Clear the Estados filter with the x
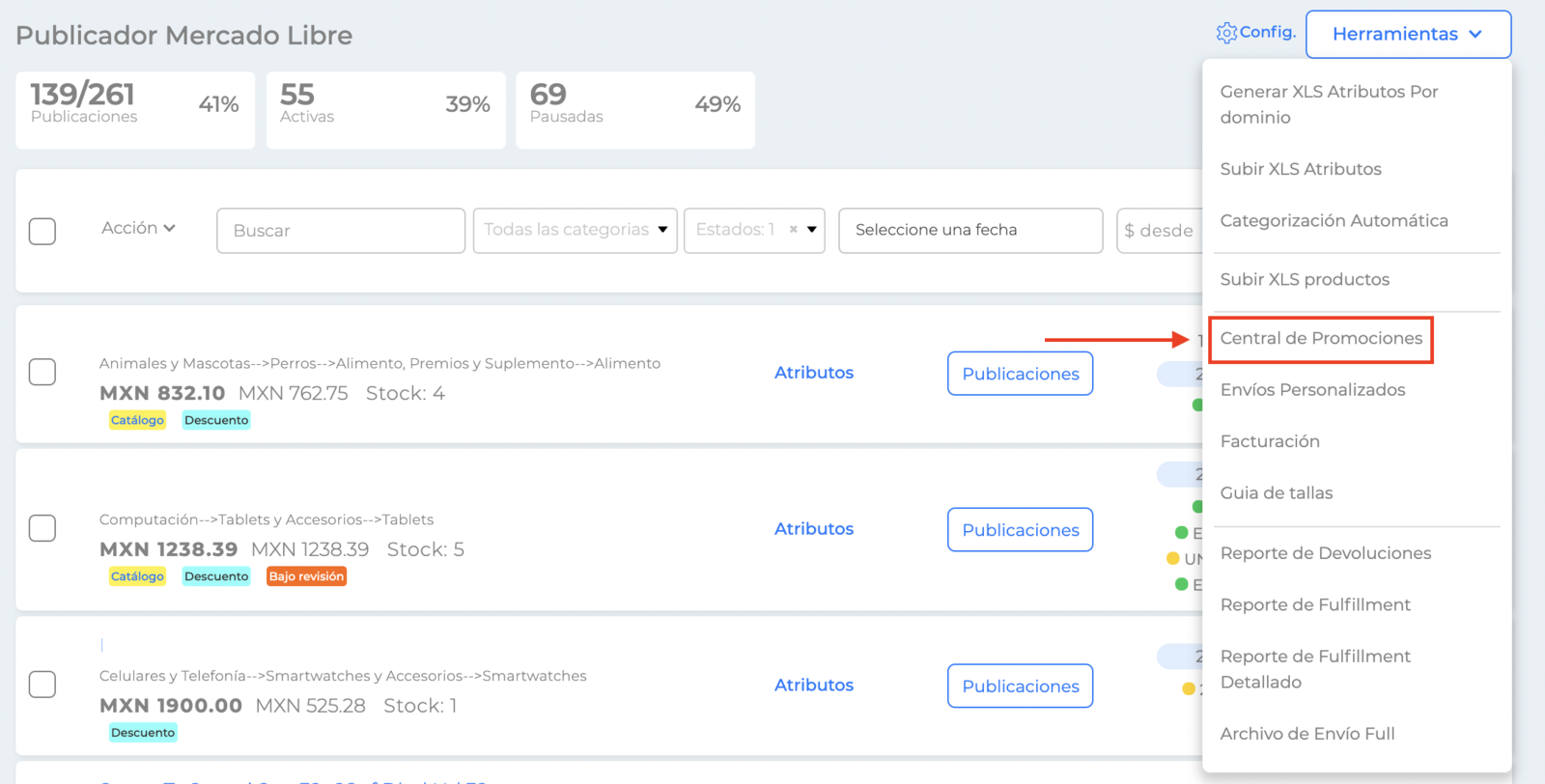Screen dimensions: 1545x784 point(794,230)
